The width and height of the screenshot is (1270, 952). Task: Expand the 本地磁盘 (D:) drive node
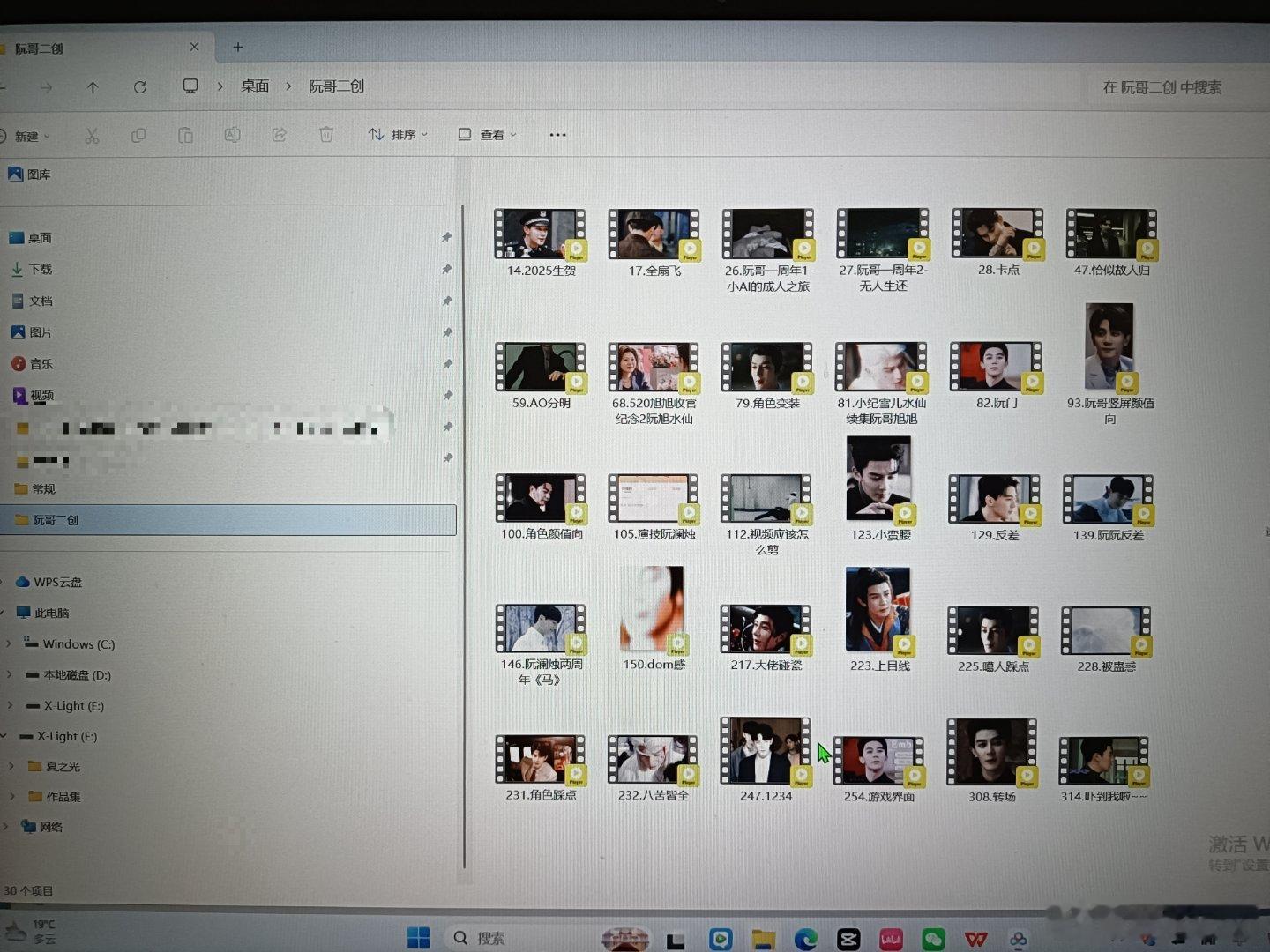coord(10,675)
